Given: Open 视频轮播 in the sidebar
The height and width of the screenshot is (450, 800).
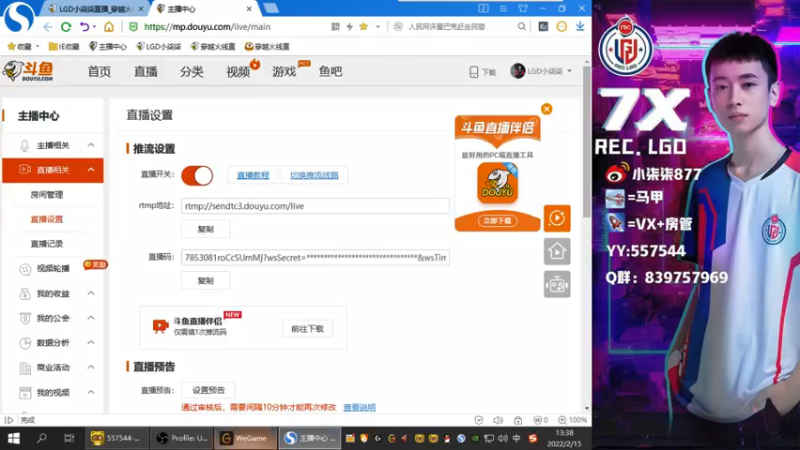Looking at the screenshot, I should coord(53,268).
